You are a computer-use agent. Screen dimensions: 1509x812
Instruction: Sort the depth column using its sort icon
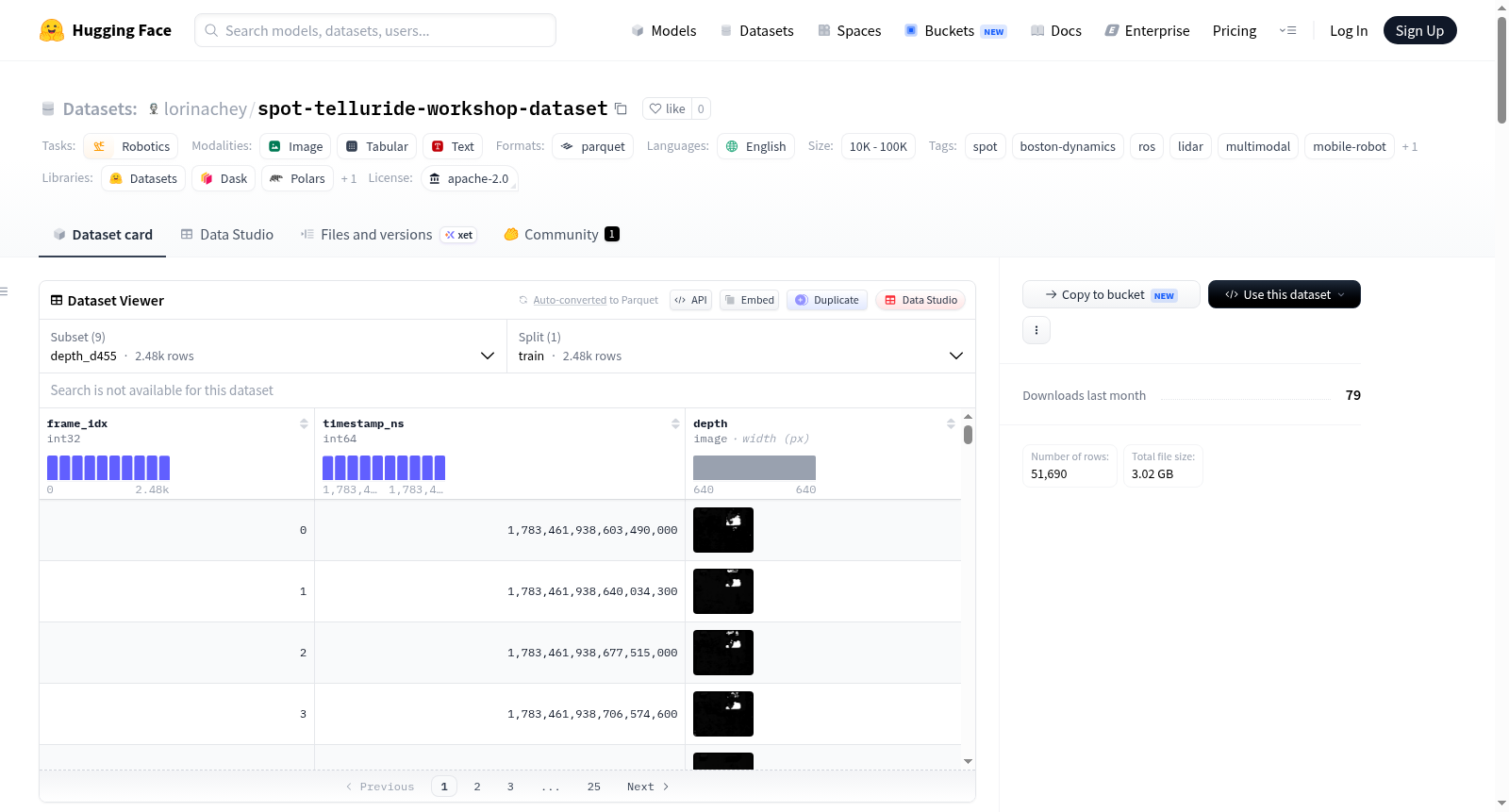tap(951, 423)
